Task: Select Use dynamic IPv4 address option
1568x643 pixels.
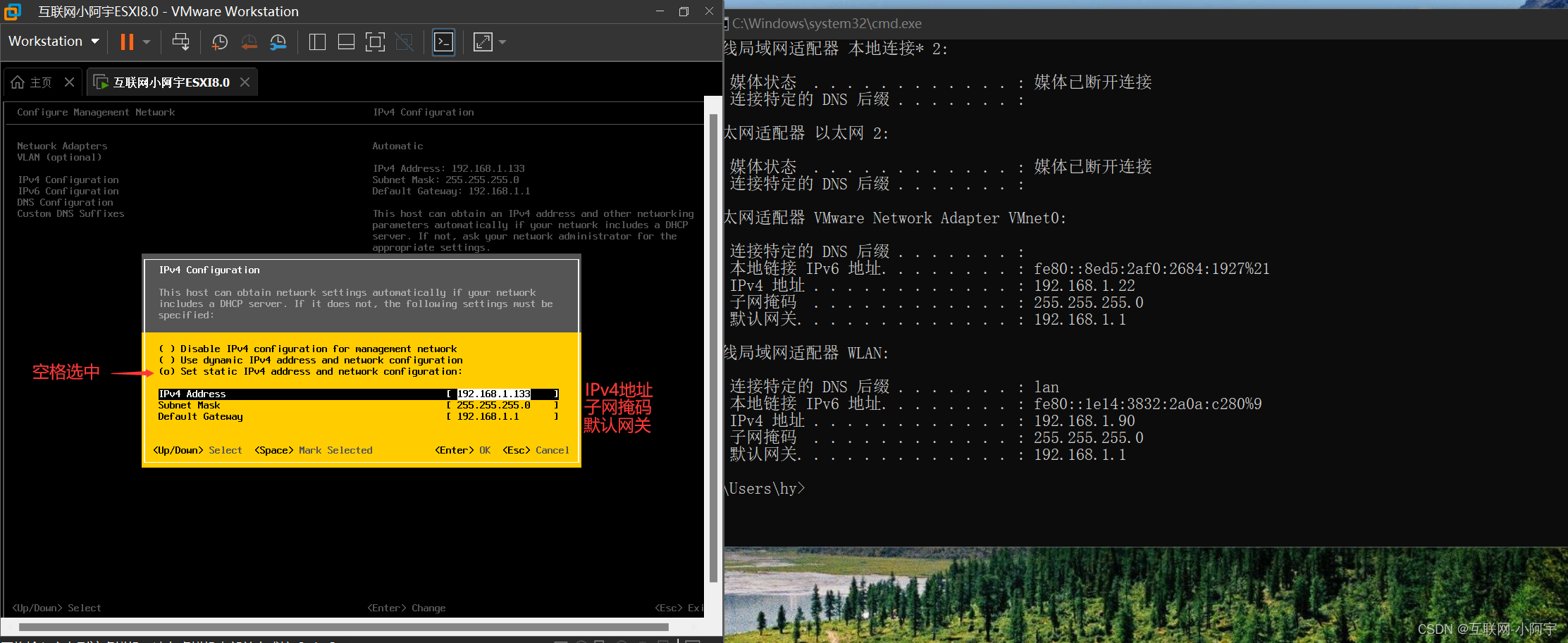Action: [310, 360]
